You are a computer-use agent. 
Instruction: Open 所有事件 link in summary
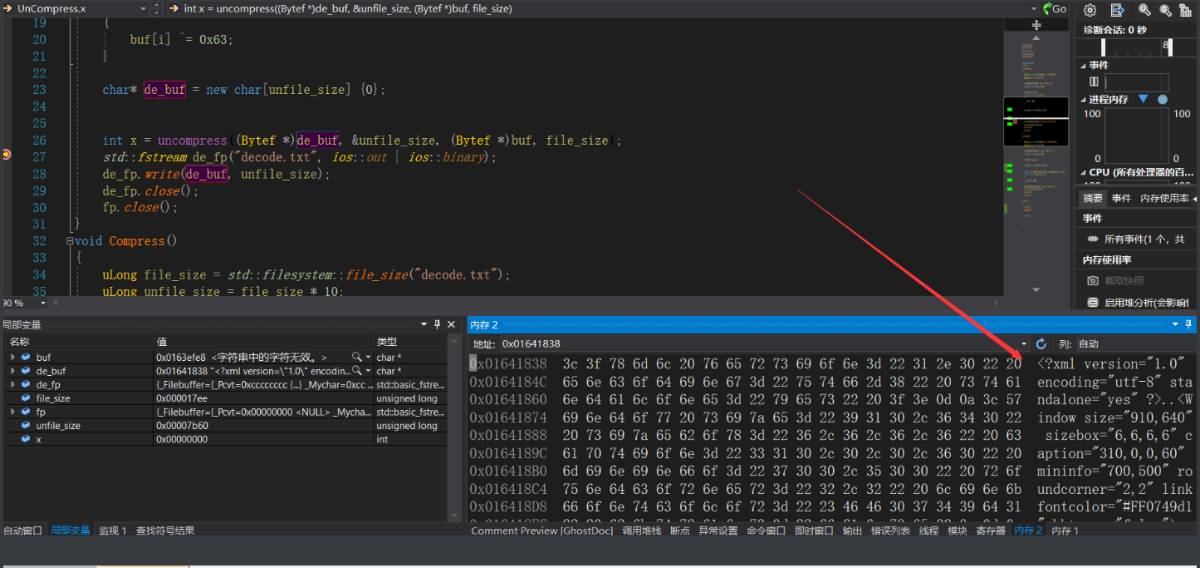(1144, 239)
